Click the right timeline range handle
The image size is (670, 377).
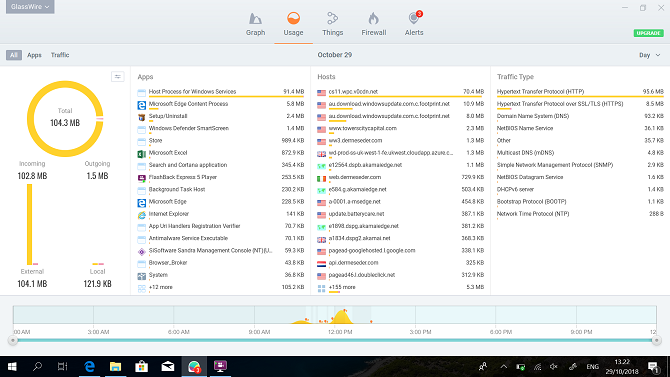coord(656,340)
